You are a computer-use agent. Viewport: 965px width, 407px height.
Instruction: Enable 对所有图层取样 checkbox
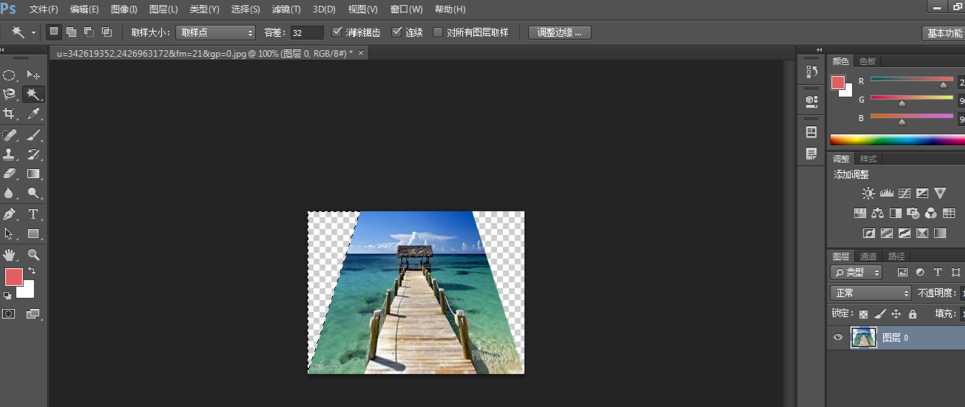(x=438, y=32)
